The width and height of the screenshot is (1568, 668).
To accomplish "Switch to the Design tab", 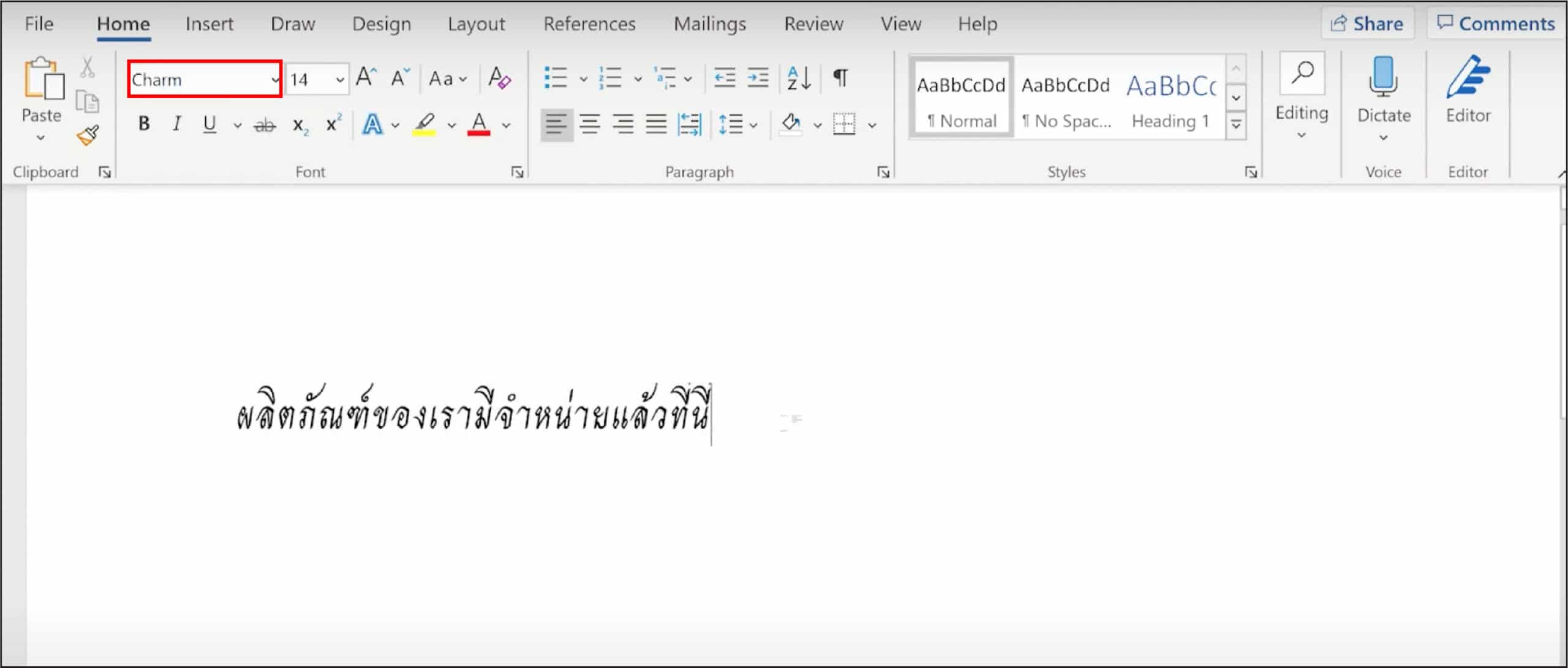I will (382, 24).
